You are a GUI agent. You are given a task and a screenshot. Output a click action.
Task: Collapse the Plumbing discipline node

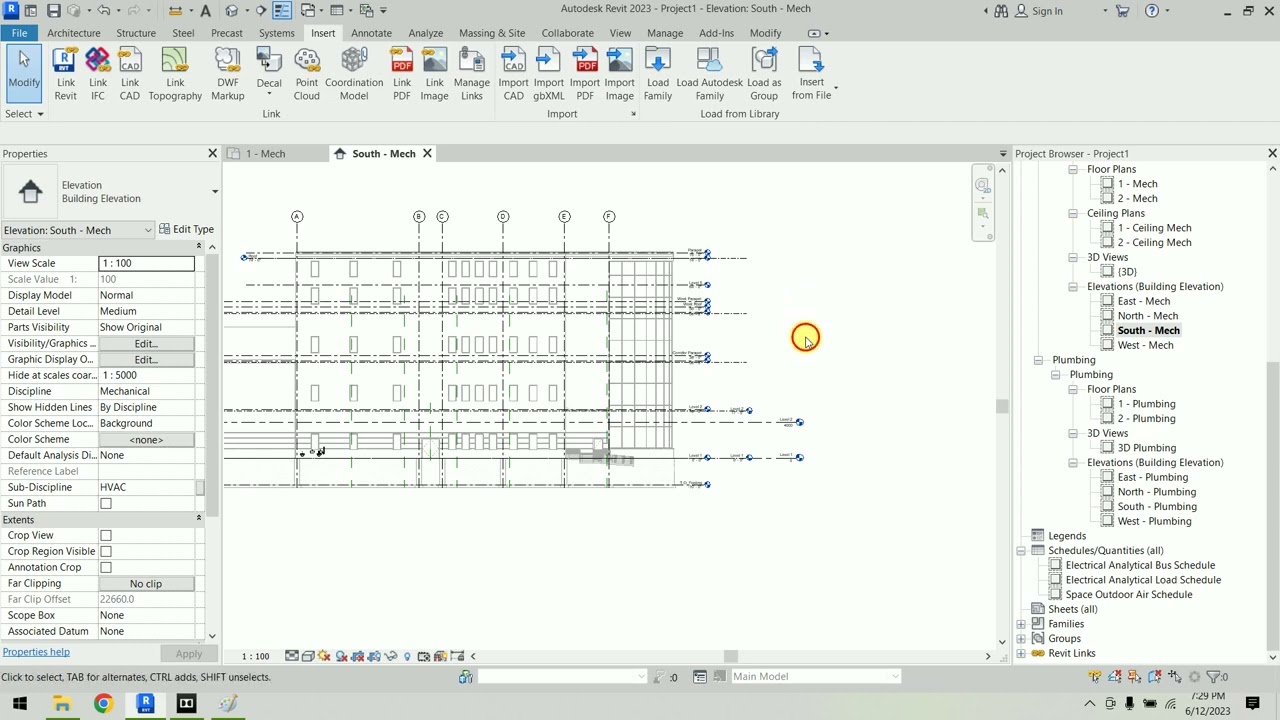click(x=1039, y=360)
